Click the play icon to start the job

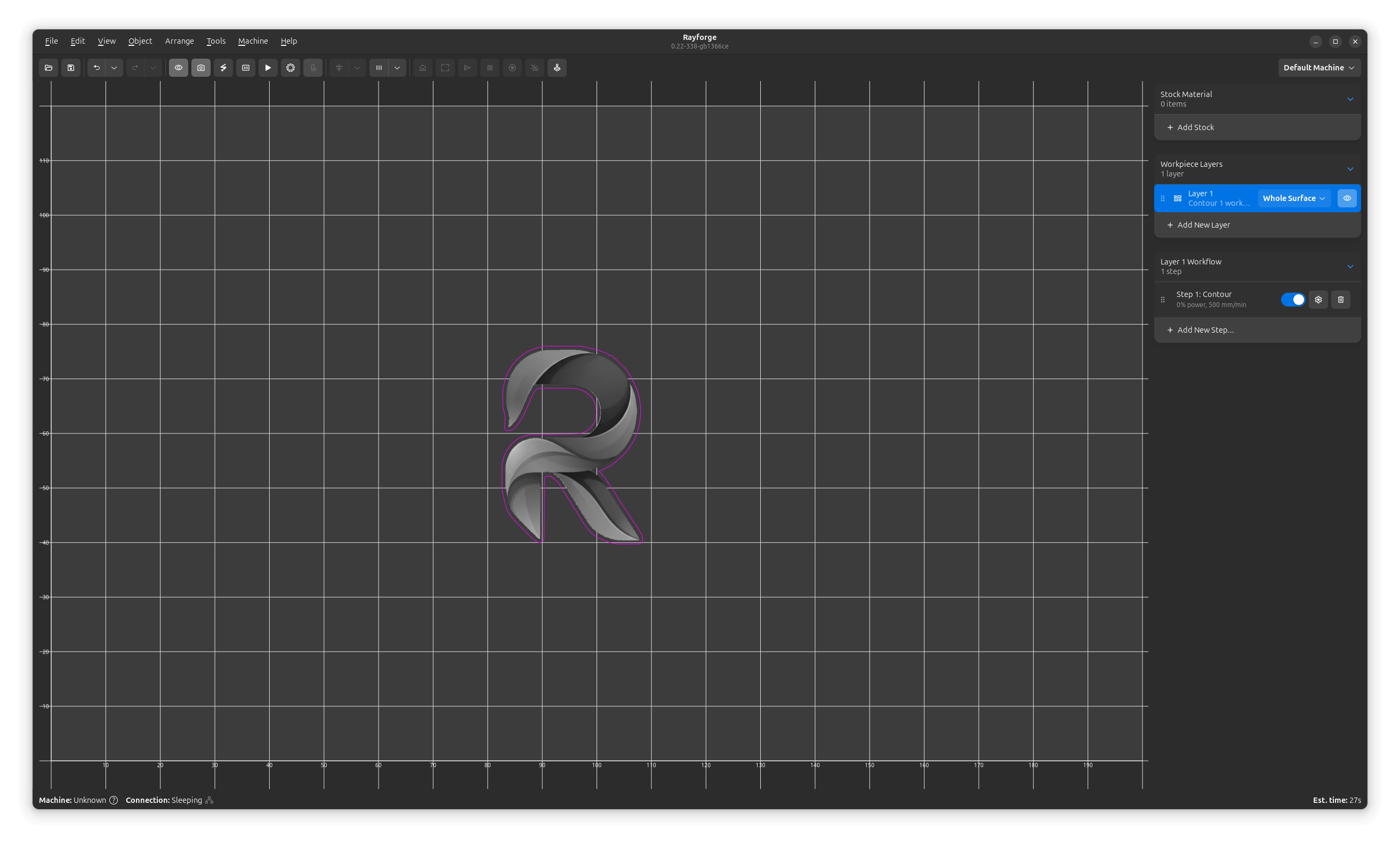point(268,68)
